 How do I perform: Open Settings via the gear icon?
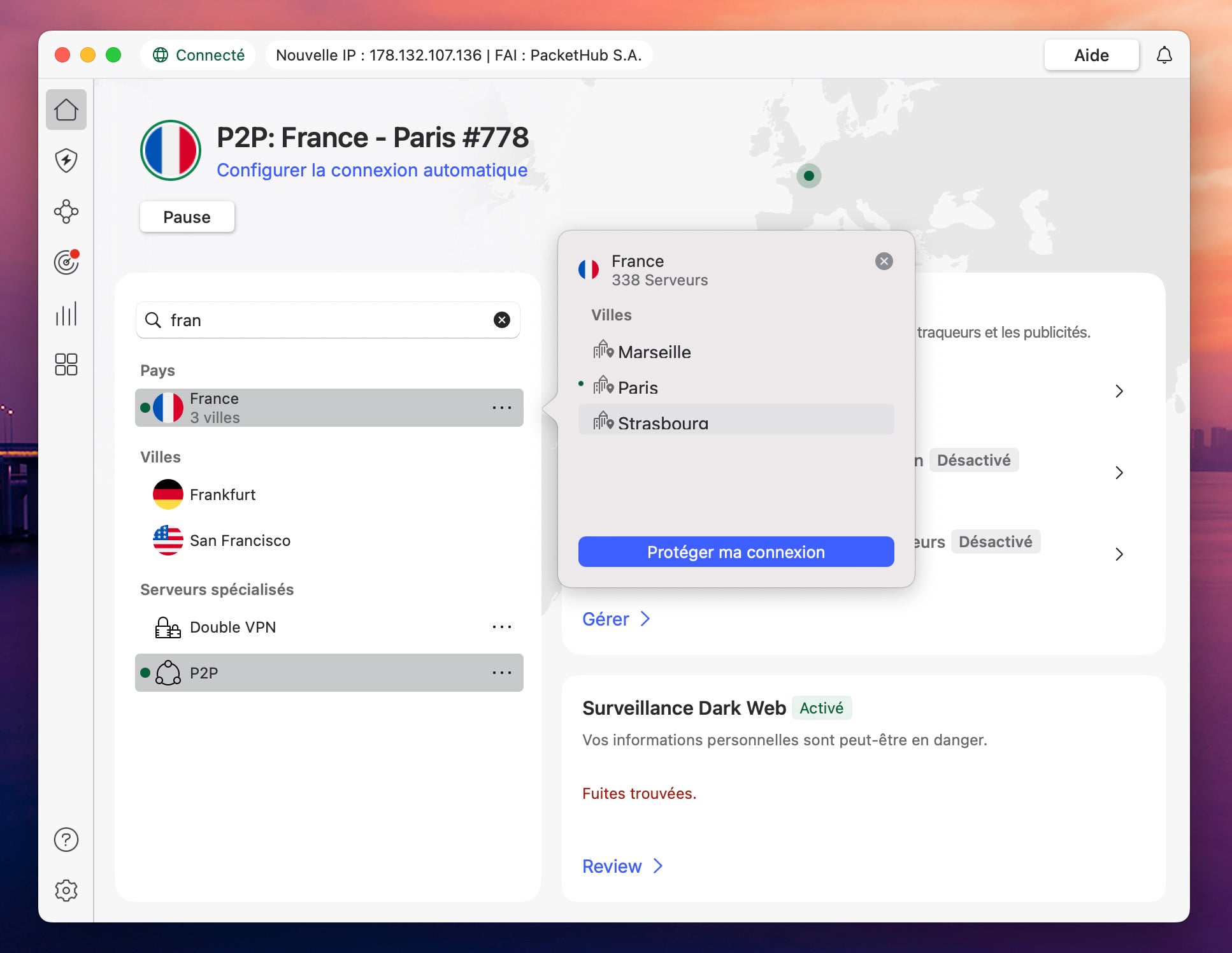click(66, 890)
